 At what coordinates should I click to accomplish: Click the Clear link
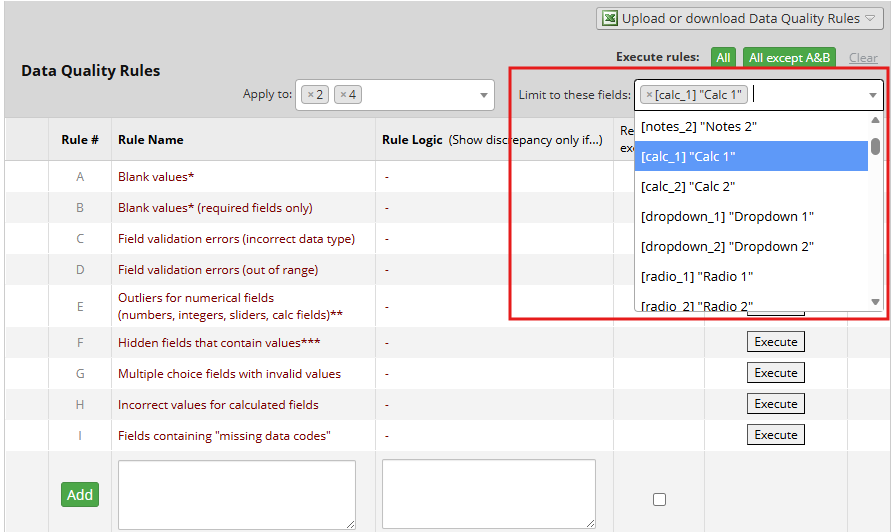coord(863,58)
